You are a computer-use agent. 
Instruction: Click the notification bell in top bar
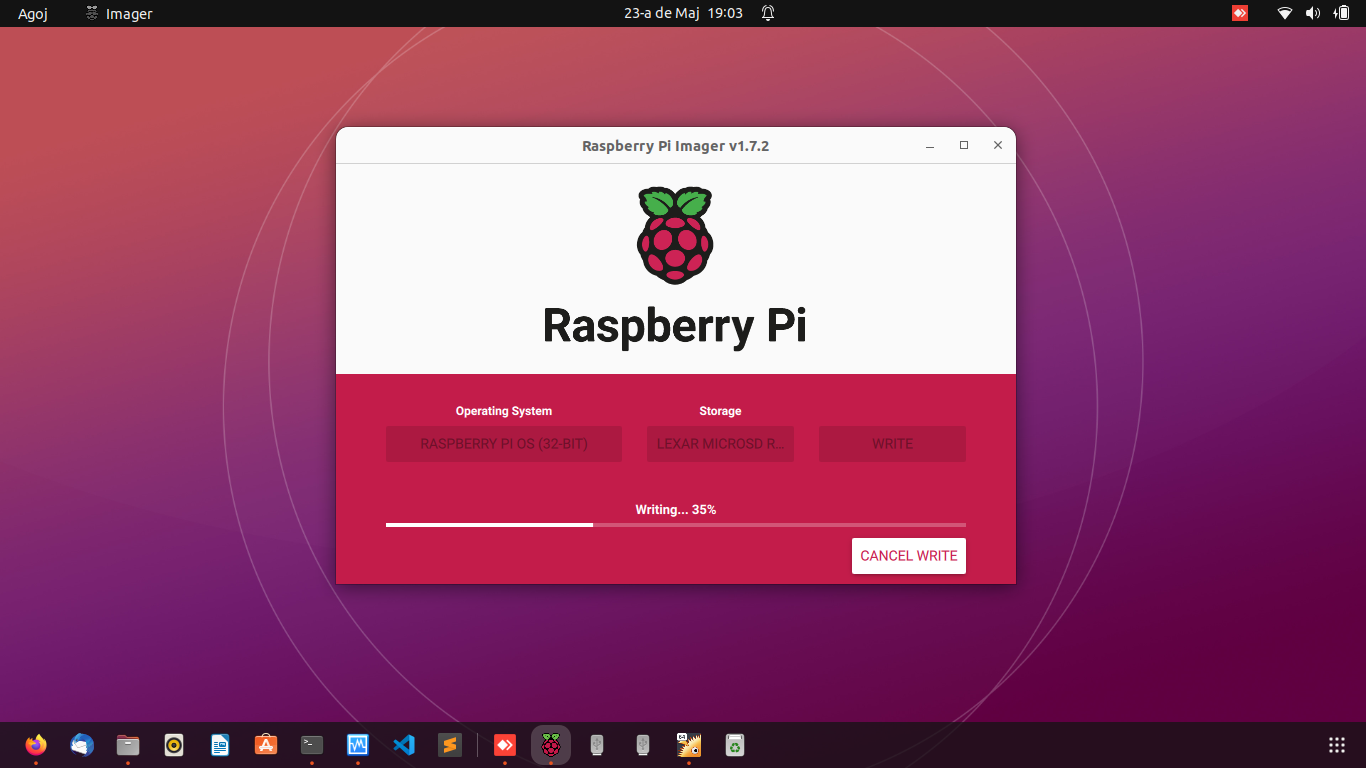[x=768, y=13]
